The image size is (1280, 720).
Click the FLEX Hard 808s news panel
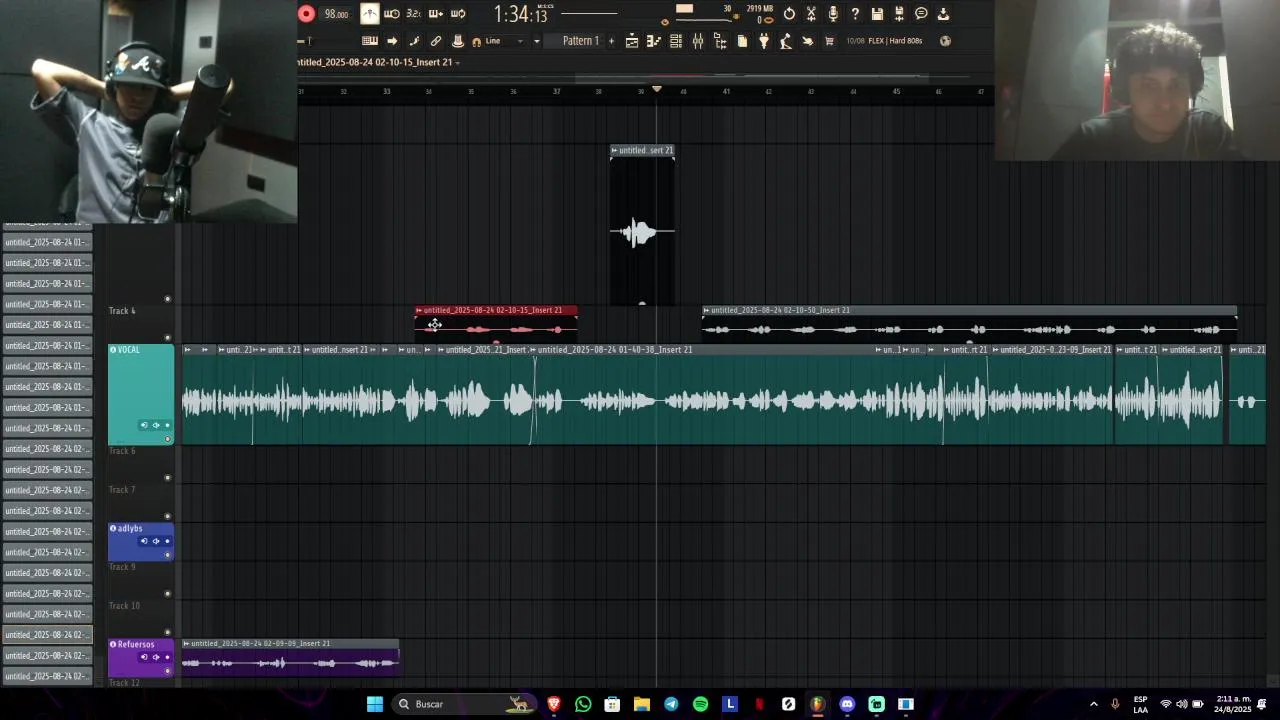[x=884, y=41]
